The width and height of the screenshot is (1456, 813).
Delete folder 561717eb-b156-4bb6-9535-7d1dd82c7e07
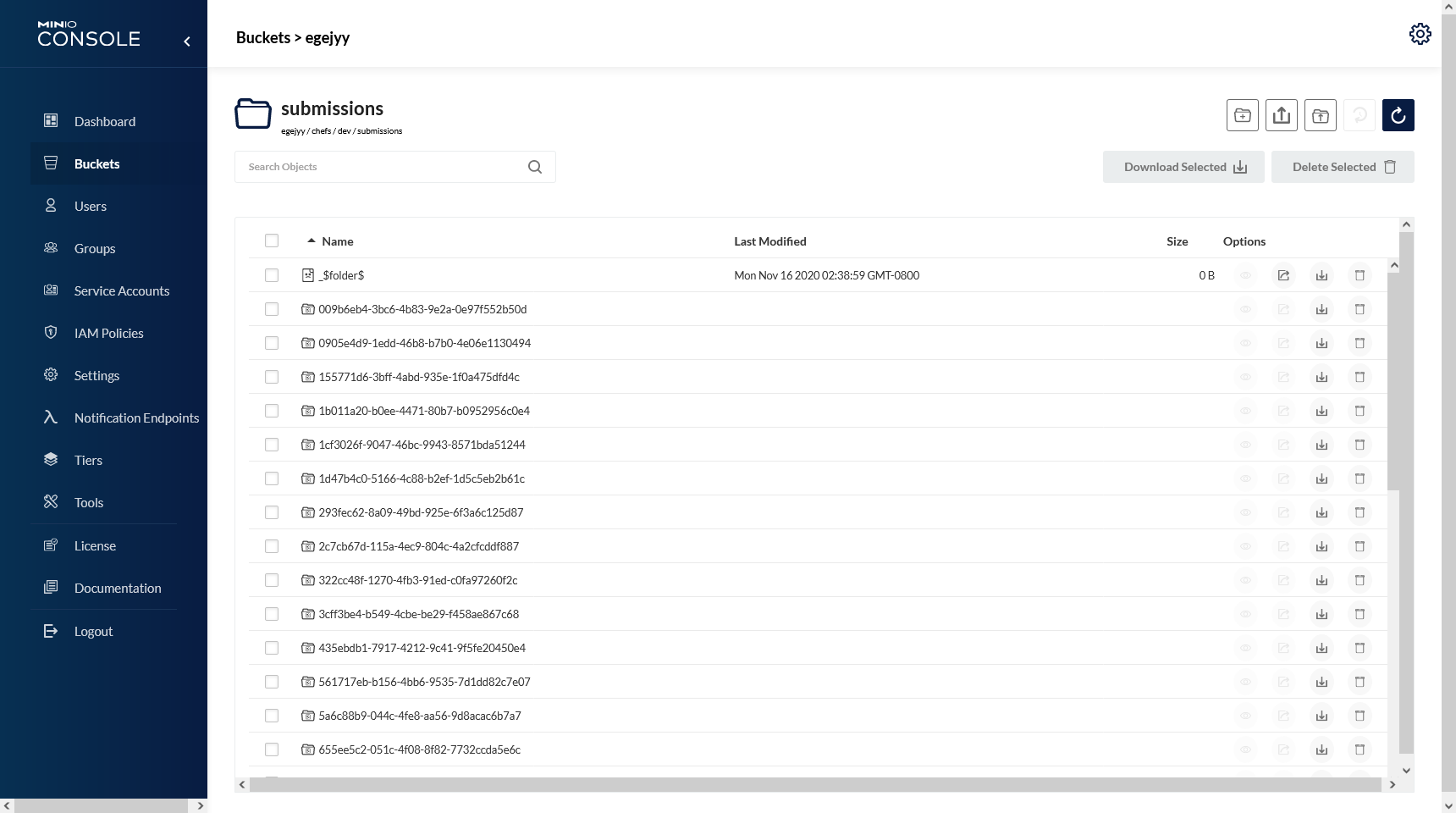[x=1359, y=682]
